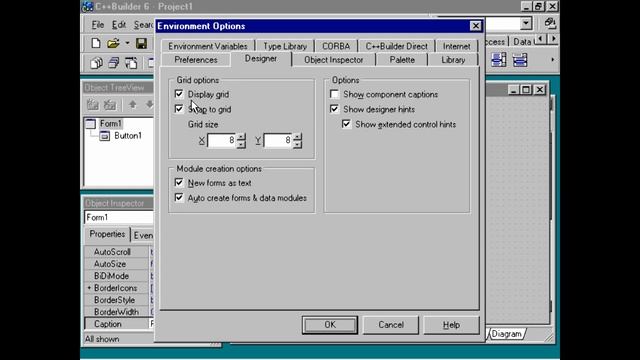Open the Environment Variables tab
Viewport: 640px width, 360px height.
(x=208, y=46)
